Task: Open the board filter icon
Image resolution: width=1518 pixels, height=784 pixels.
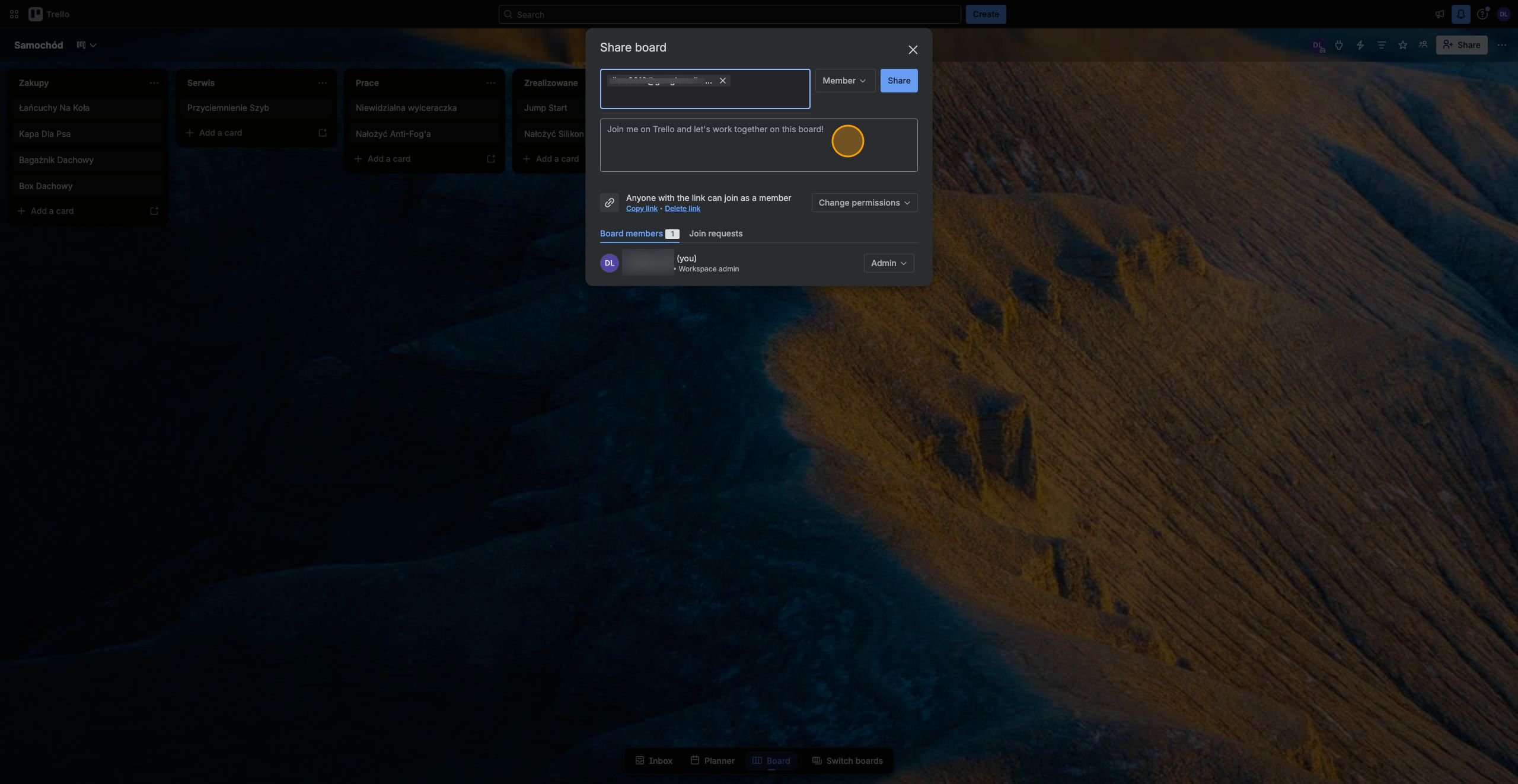Action: pos(1381,45)
